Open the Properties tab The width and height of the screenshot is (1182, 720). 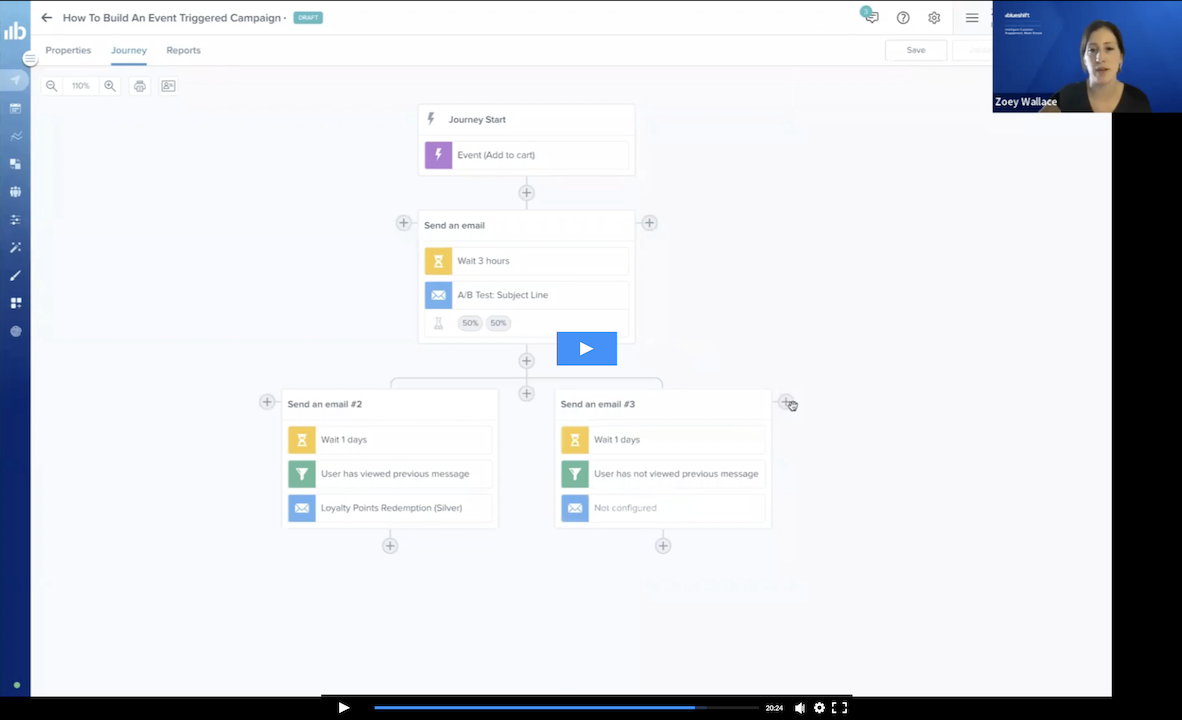68,51
